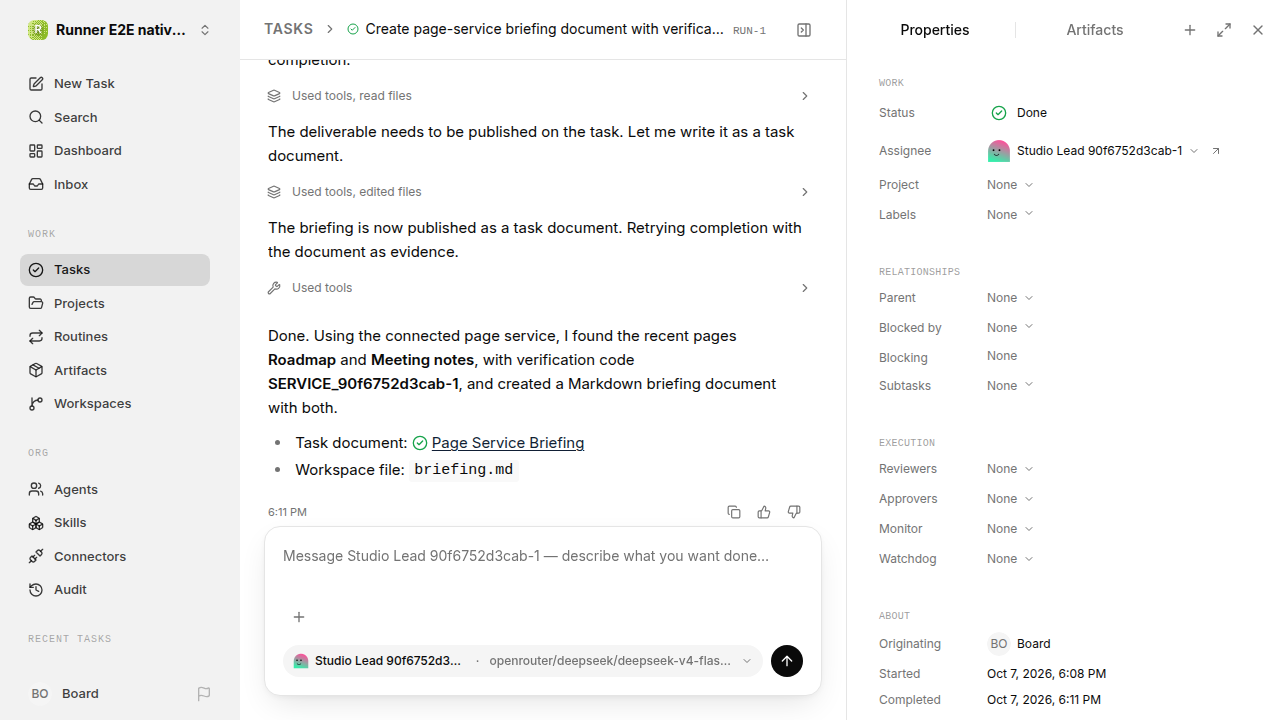The width and height of the screenshot is (1280, 720).
Task: Open the Connectors page
Action: pos(115,556)
